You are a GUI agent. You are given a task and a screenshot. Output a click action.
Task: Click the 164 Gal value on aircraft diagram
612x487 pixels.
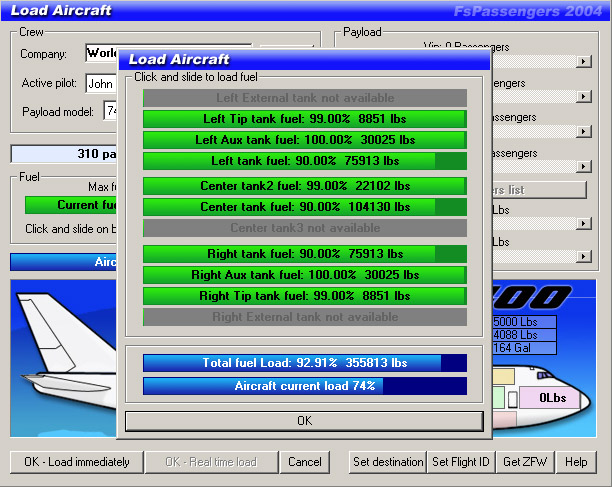point(524,348)
